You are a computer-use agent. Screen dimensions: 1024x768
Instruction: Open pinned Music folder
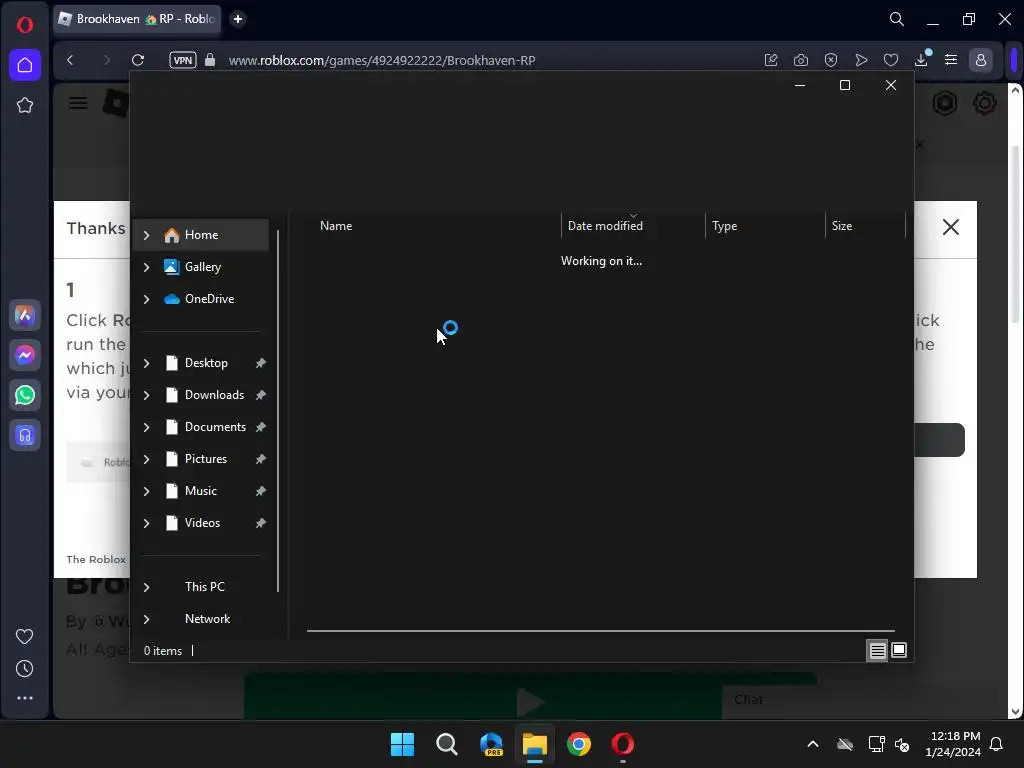(201, 491)
